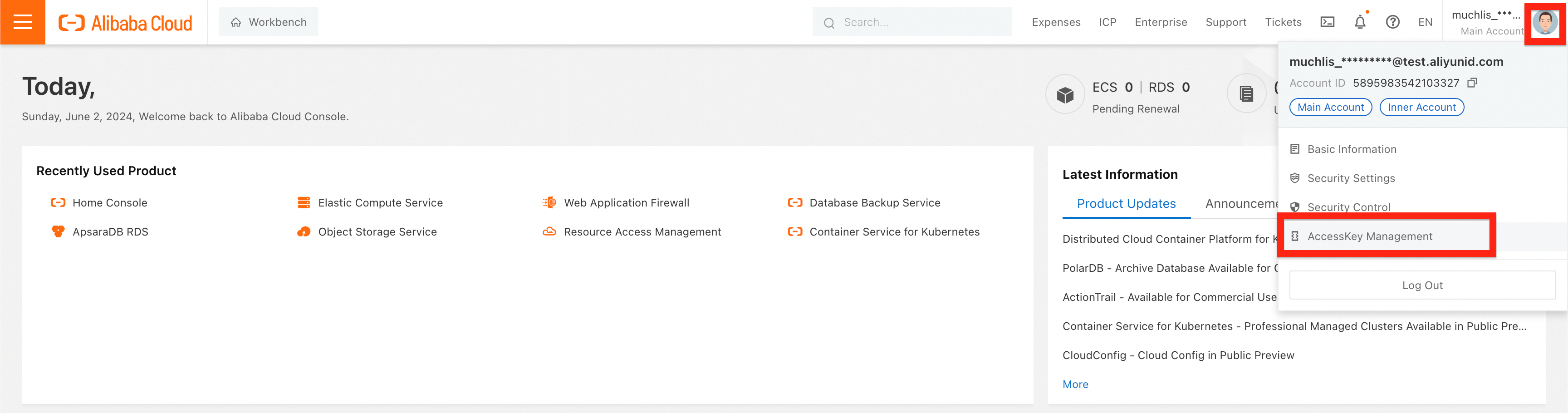Open Web Application Firewall
Image resolution: width=1568 pixels, height=413 pixels.
click(x=627, y=203)
